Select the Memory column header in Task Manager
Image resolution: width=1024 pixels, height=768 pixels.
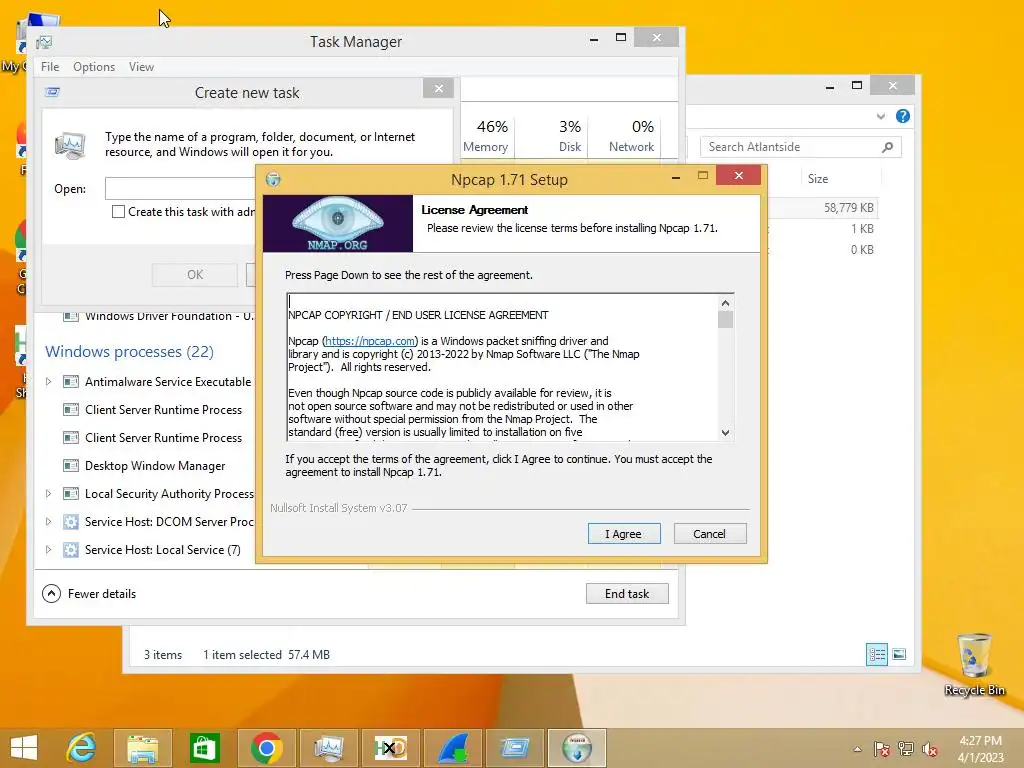pos(487,135)
